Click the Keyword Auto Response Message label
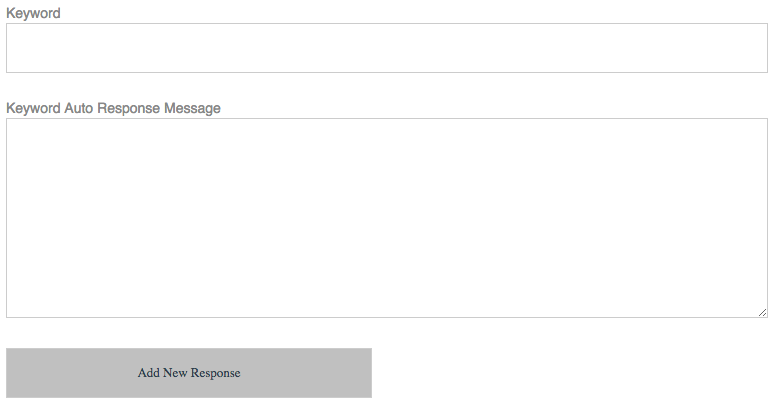This screenshot has height=406, width=776. (x=113, y=108)
